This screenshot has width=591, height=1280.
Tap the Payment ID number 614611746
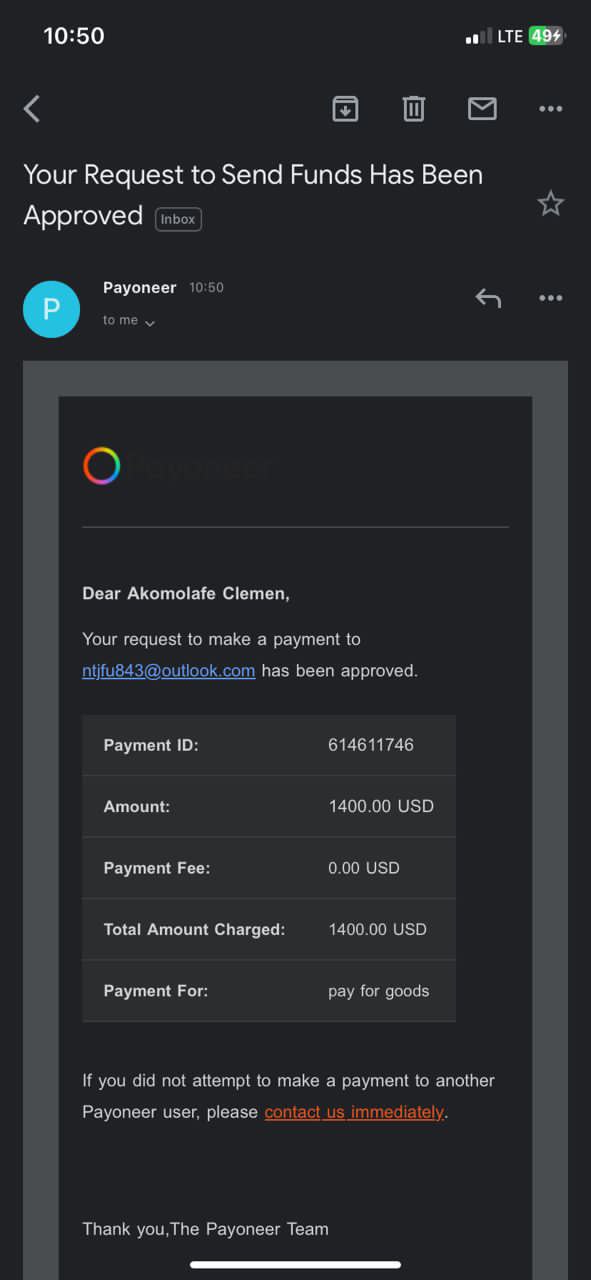click(371, 745)
